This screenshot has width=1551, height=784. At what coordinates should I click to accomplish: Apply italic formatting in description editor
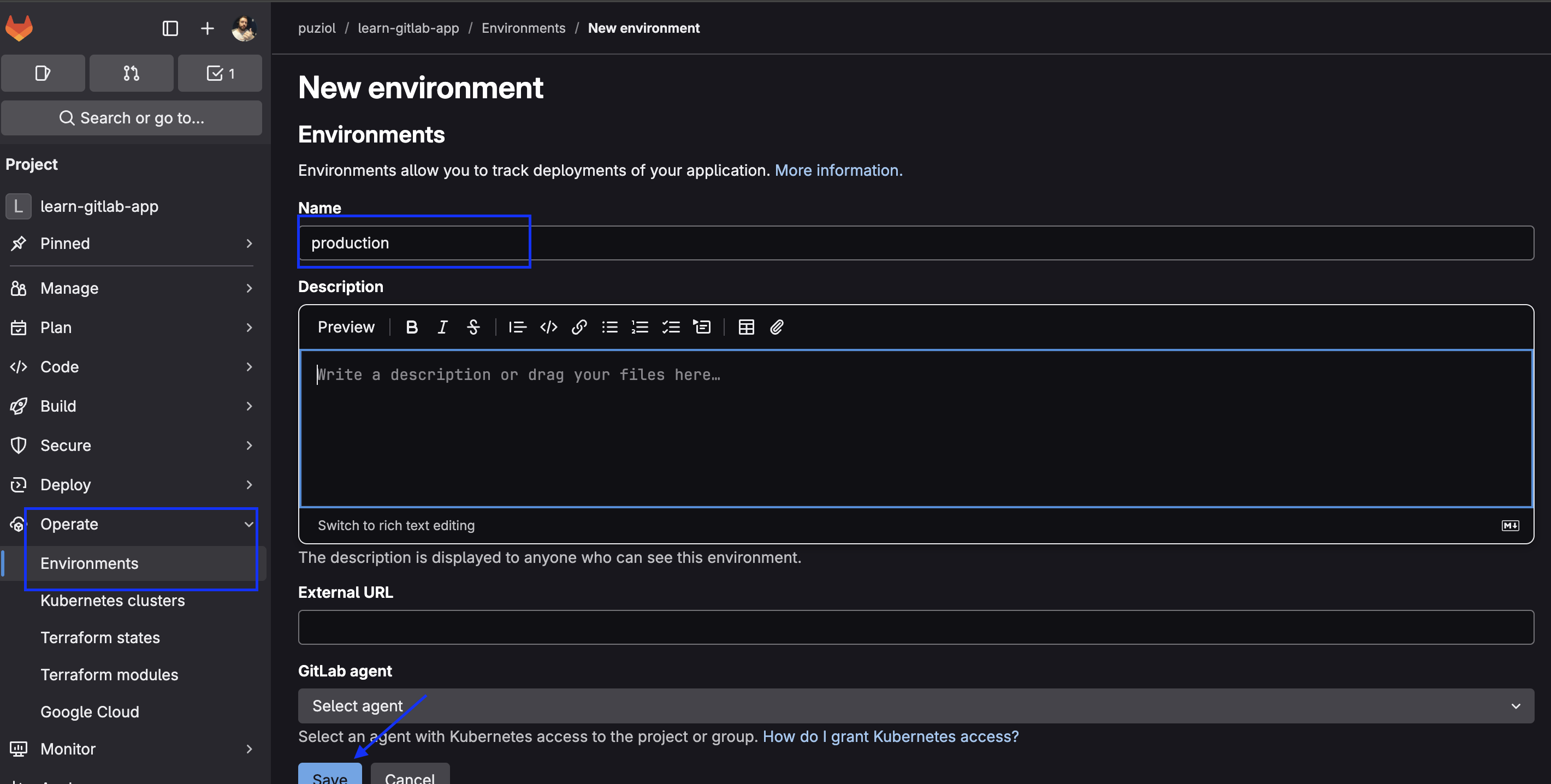coord(442,326)
